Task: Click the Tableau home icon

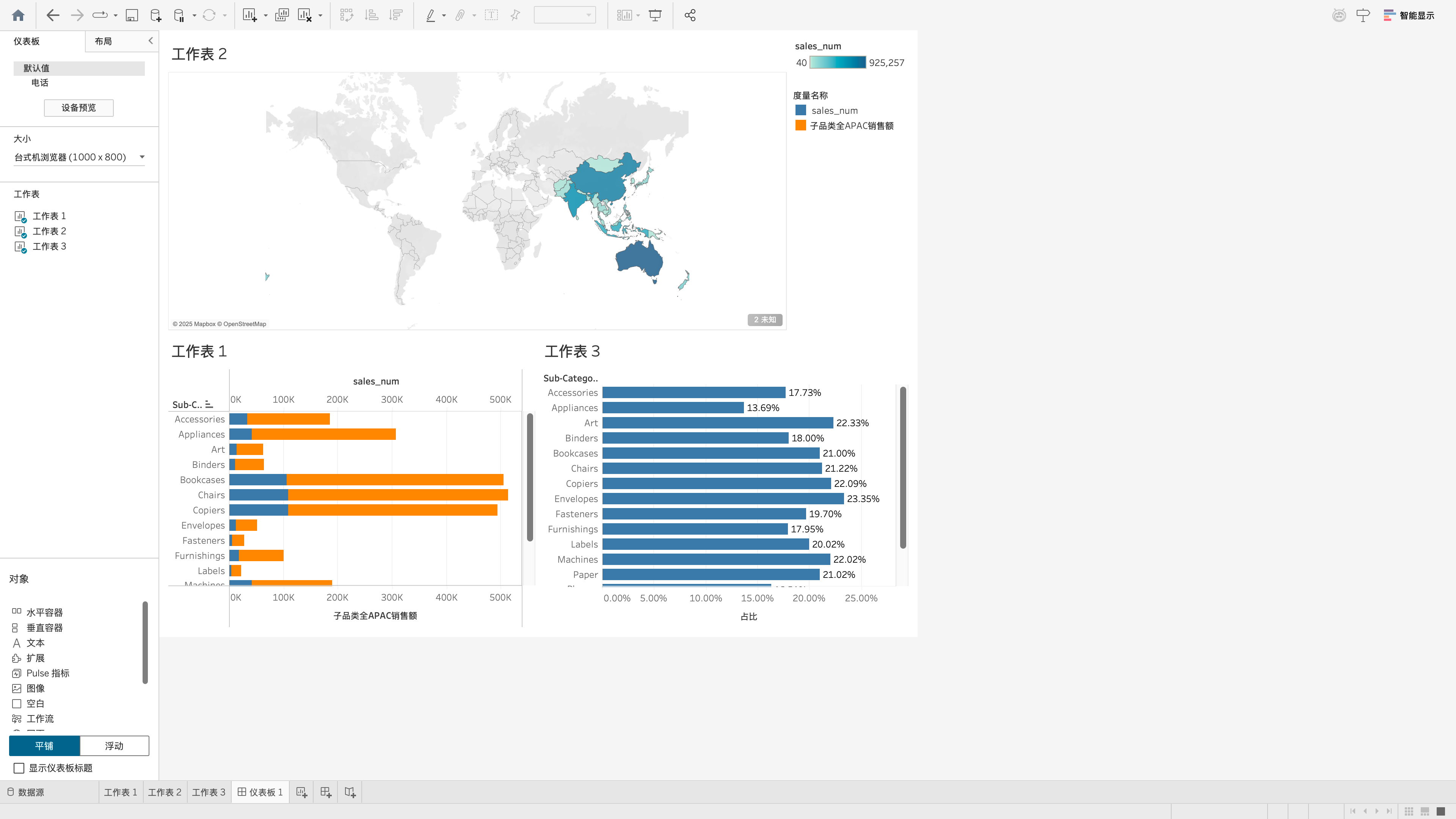Action: [x=18, y=15]
